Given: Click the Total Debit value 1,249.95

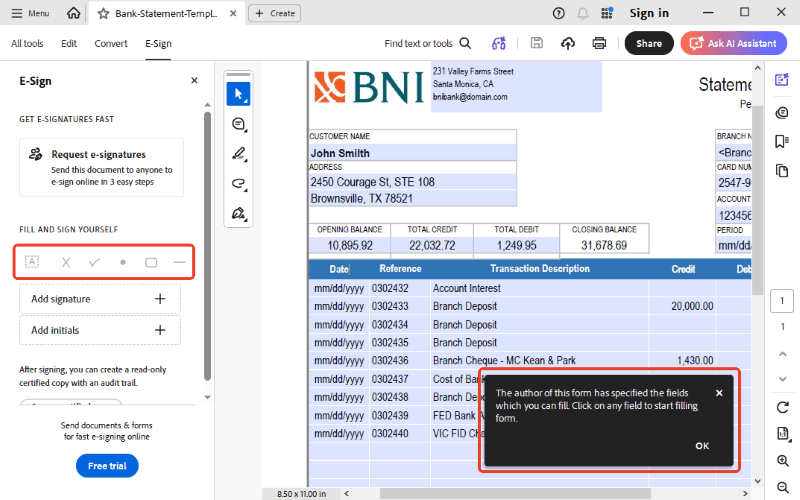Looking at the screenshot, I should (516, 245).
